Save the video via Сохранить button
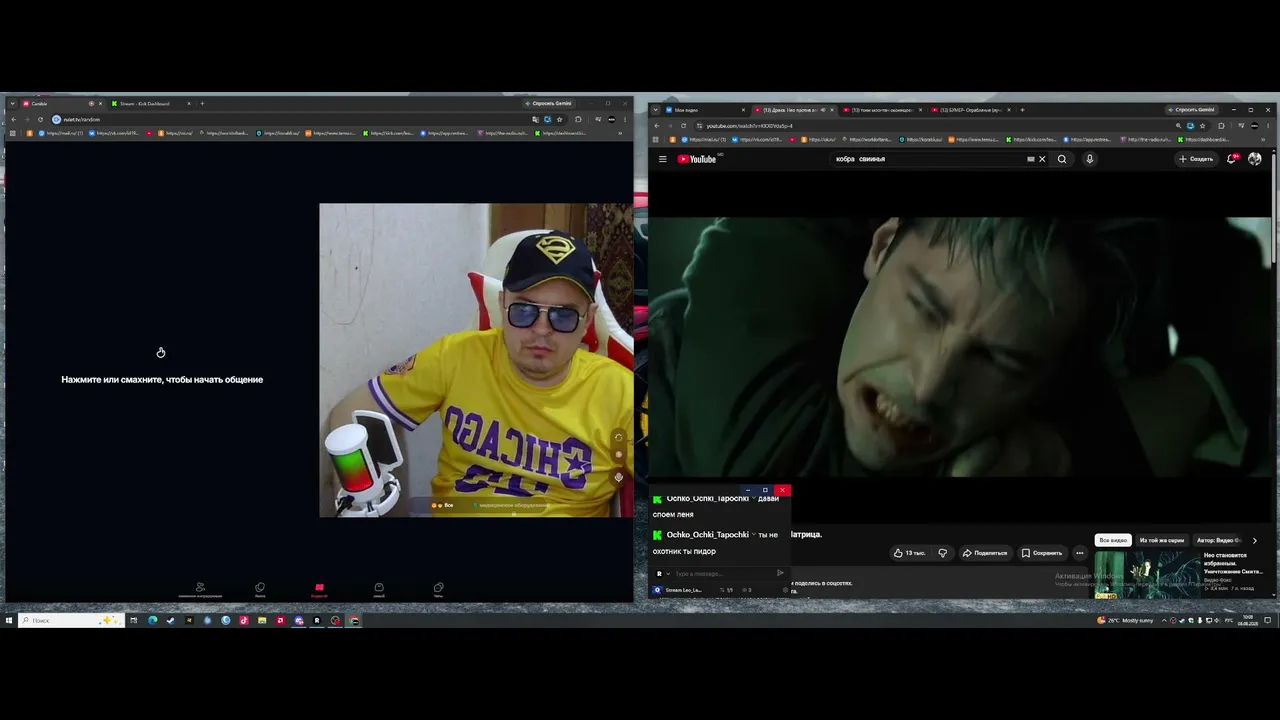 pyautogui.click(x=1042, y=553)
